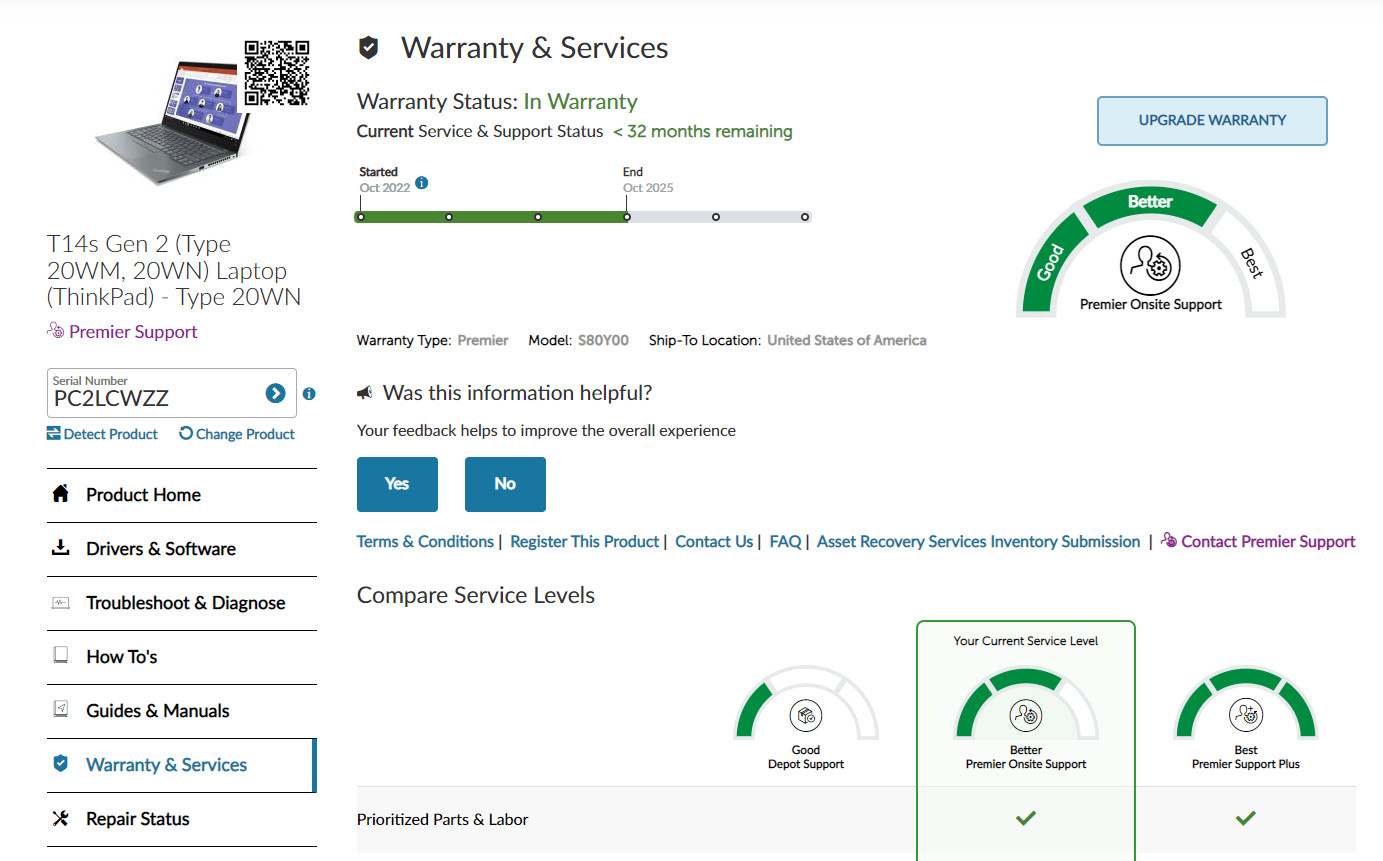Submit serial number with arrow icon
The height and width of the screenshot is (861, 1383).
click(276, 394)
